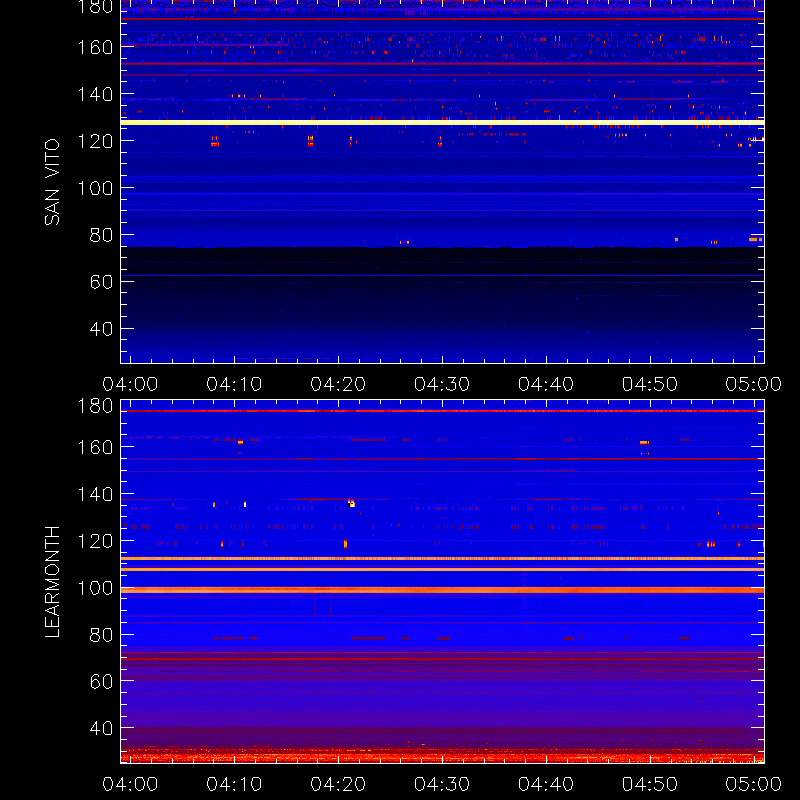
Task: Pick the 140 tick label on Learmonth plot
Action: [95, 494]
